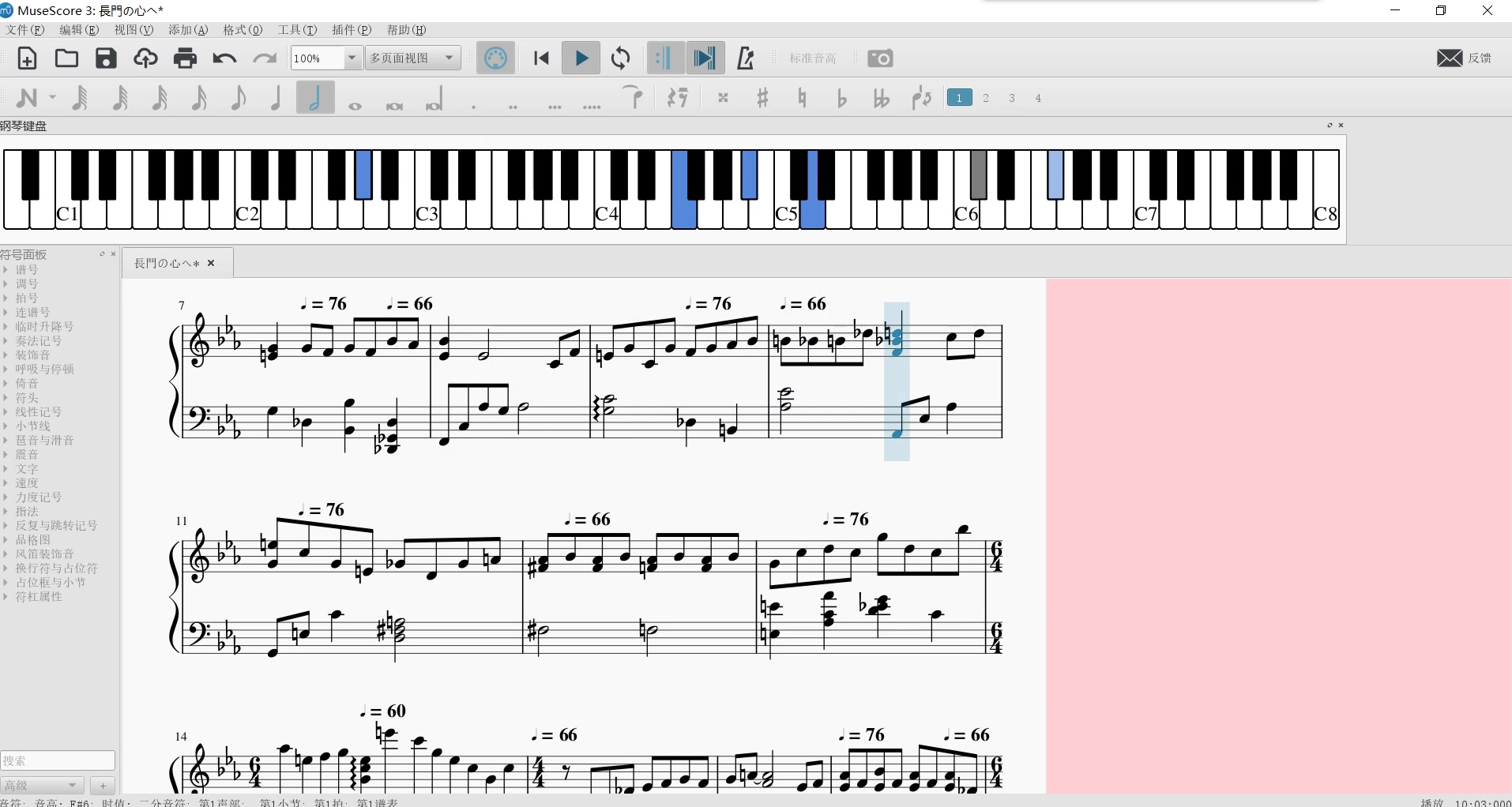The height and width of the screenshot is (807, 1512).
Task: Open the 编辑(E) menu
Action: click(x=79, y=30)
